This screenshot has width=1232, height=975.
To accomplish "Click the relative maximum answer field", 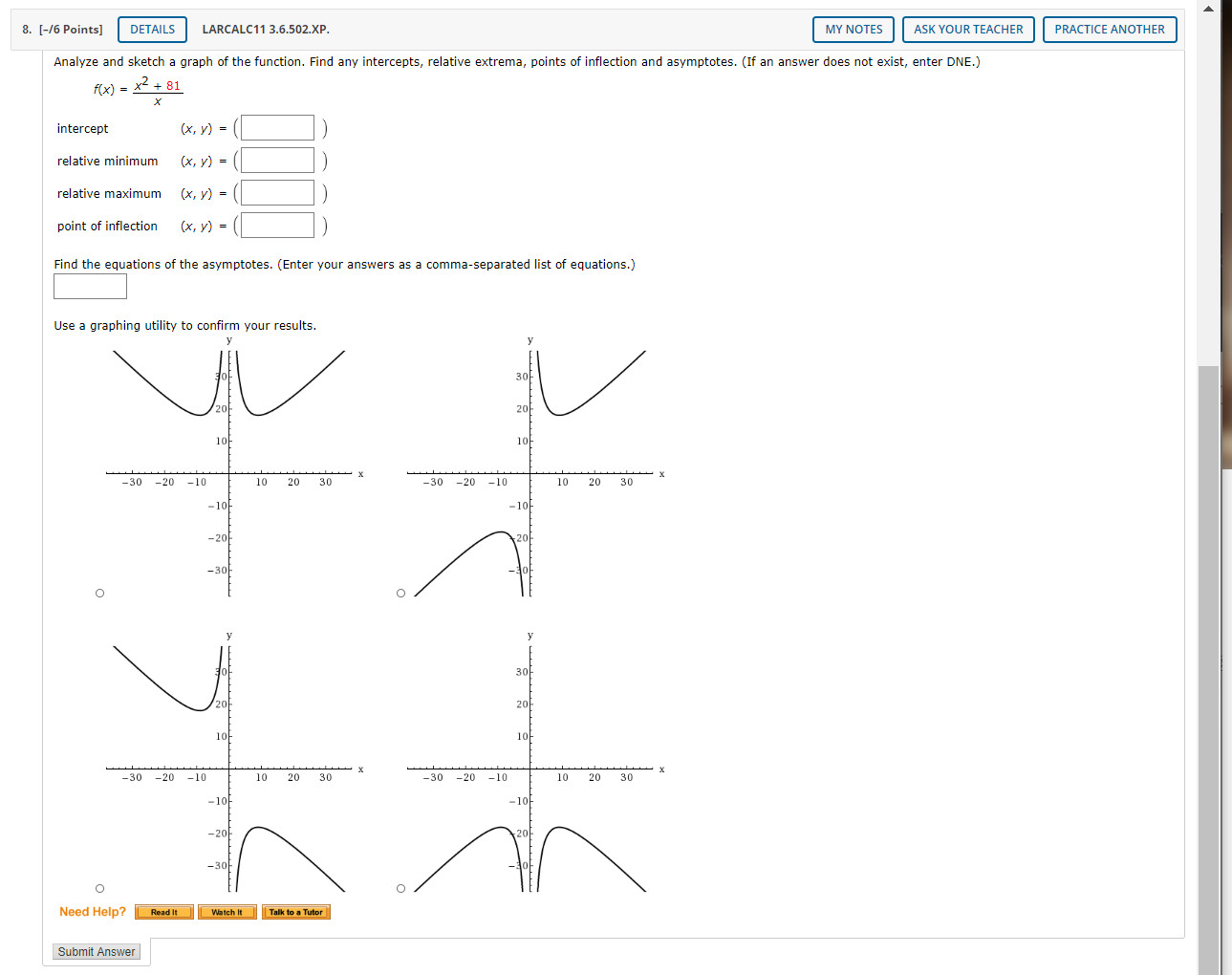I will 276,192.
